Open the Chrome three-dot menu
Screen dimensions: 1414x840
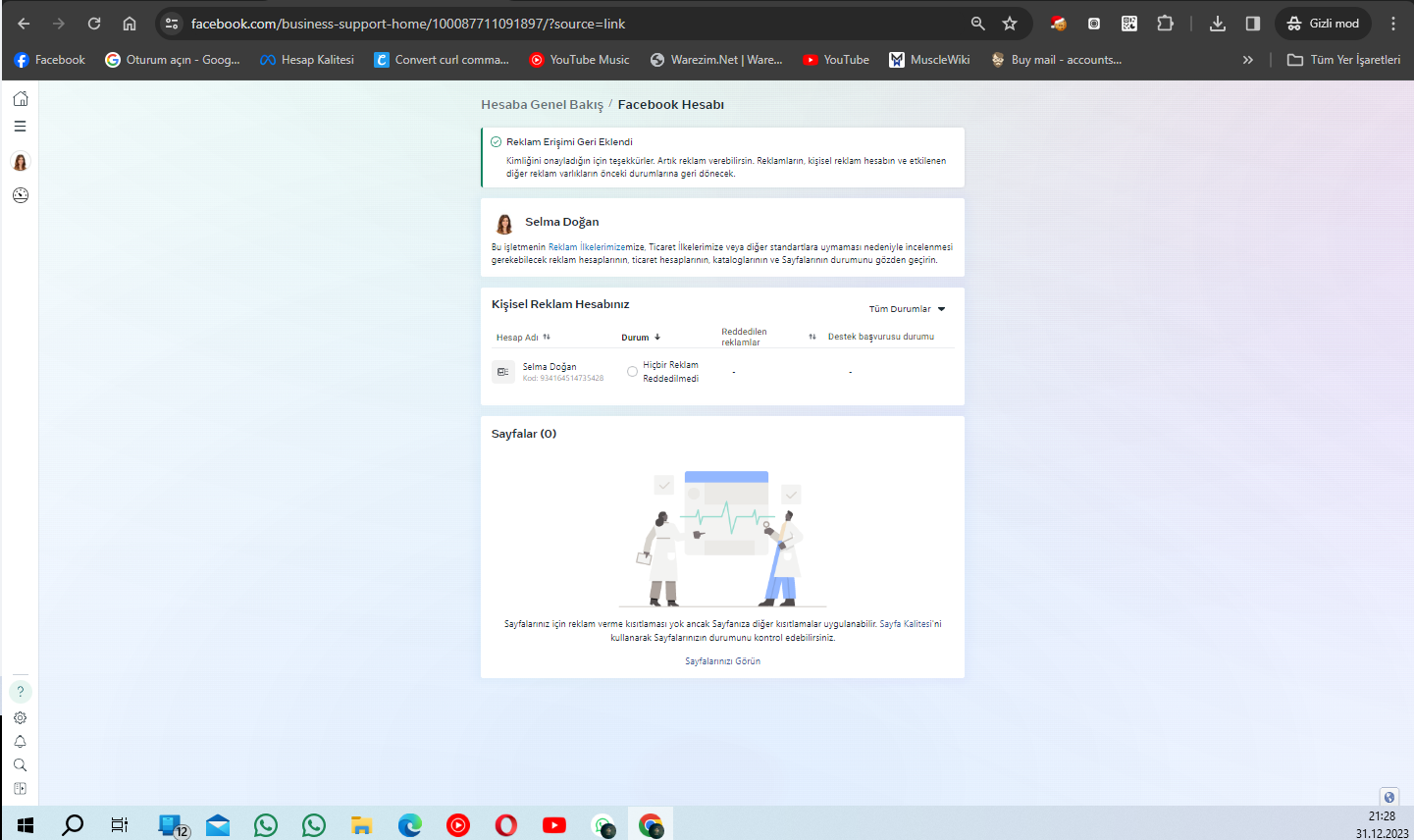click(1393, 24)
